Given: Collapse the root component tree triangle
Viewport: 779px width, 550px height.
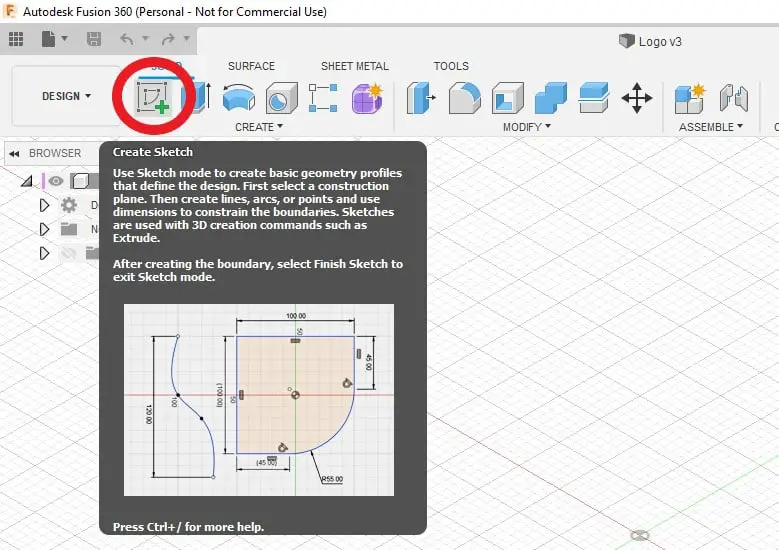Looking at the screenshot, I should pos(27,181).
